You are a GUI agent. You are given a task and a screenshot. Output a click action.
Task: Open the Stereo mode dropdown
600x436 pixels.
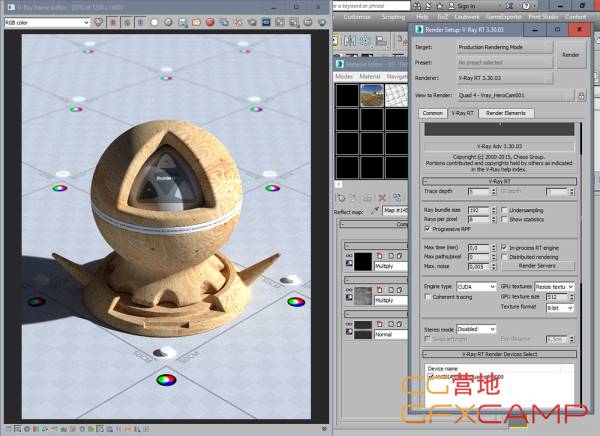[476, 329]
